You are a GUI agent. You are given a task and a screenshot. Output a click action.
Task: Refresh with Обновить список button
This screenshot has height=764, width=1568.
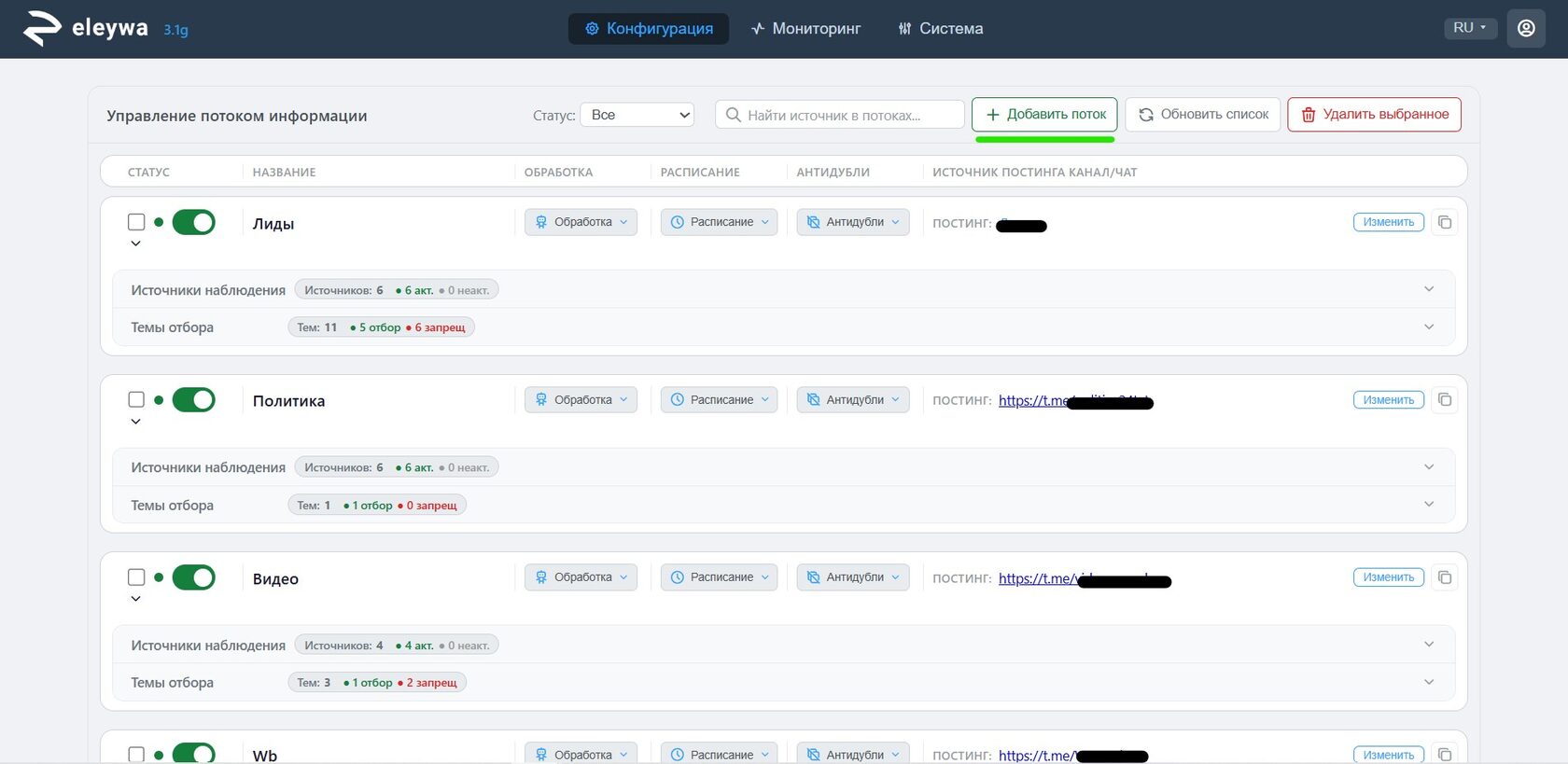point(1203,115)
